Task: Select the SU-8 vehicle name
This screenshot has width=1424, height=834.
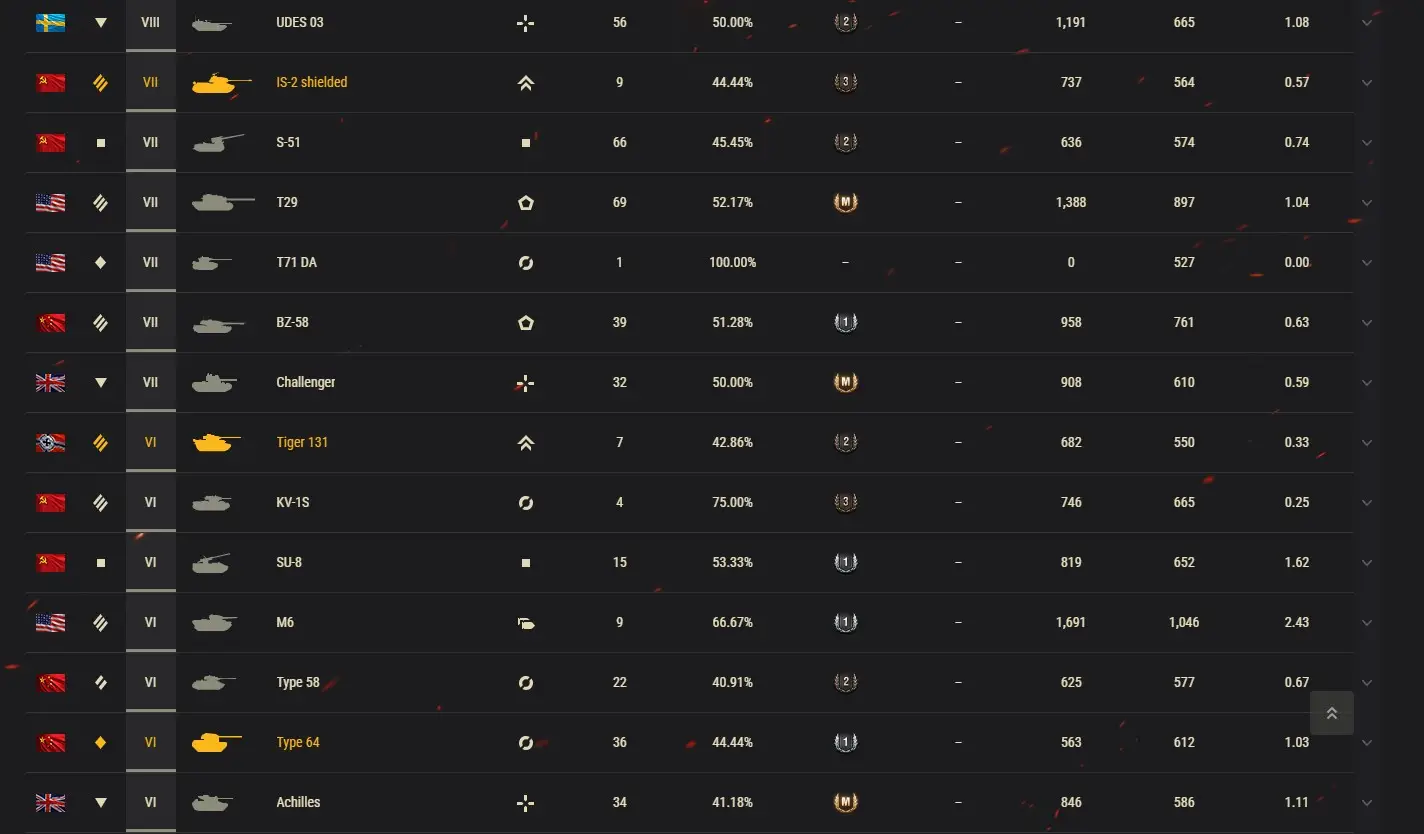Action: click(289, 562)
